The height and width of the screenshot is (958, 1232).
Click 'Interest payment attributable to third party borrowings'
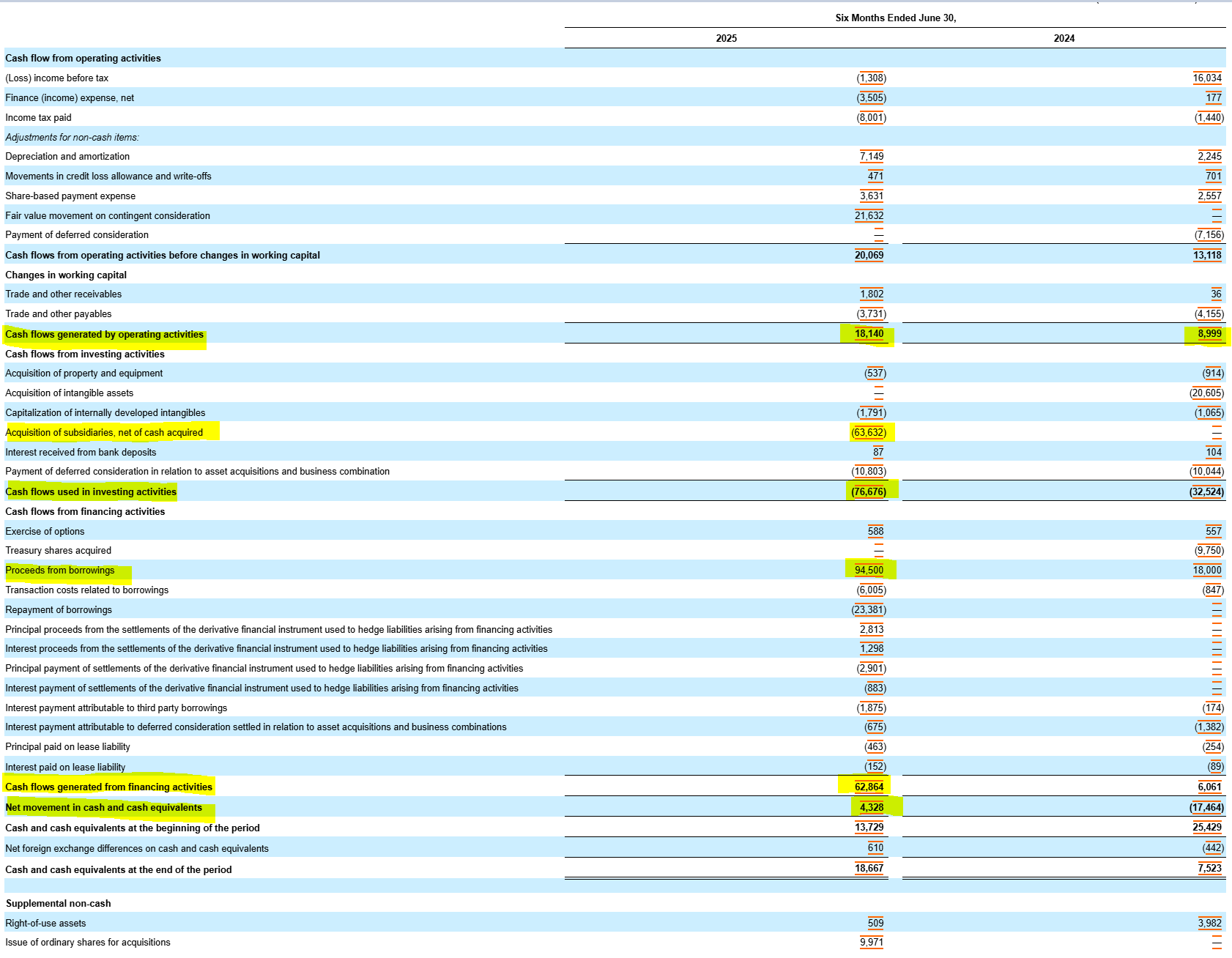click(x=116, y=708)
